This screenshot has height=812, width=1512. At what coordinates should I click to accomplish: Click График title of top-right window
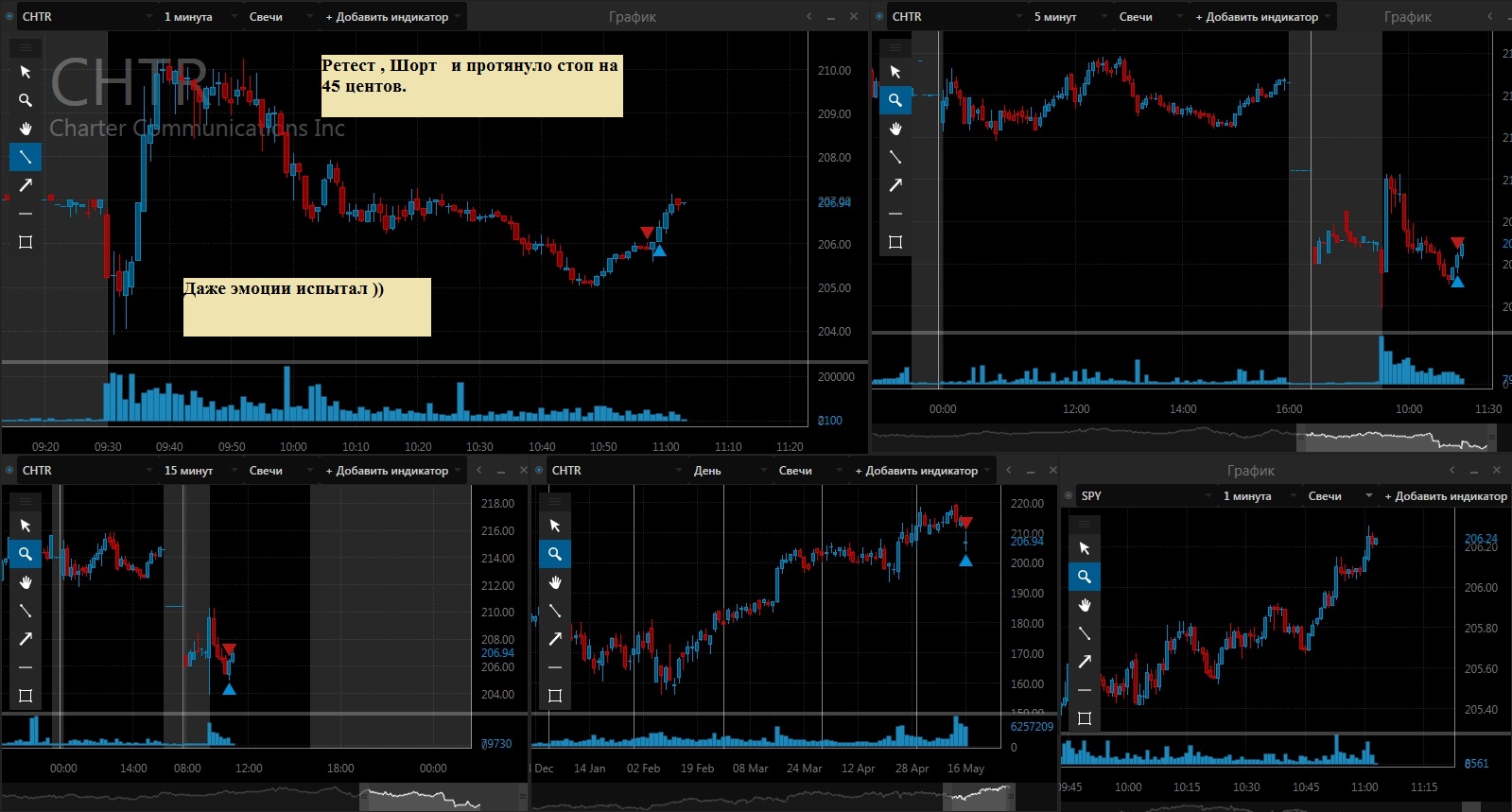point(1408,17)
